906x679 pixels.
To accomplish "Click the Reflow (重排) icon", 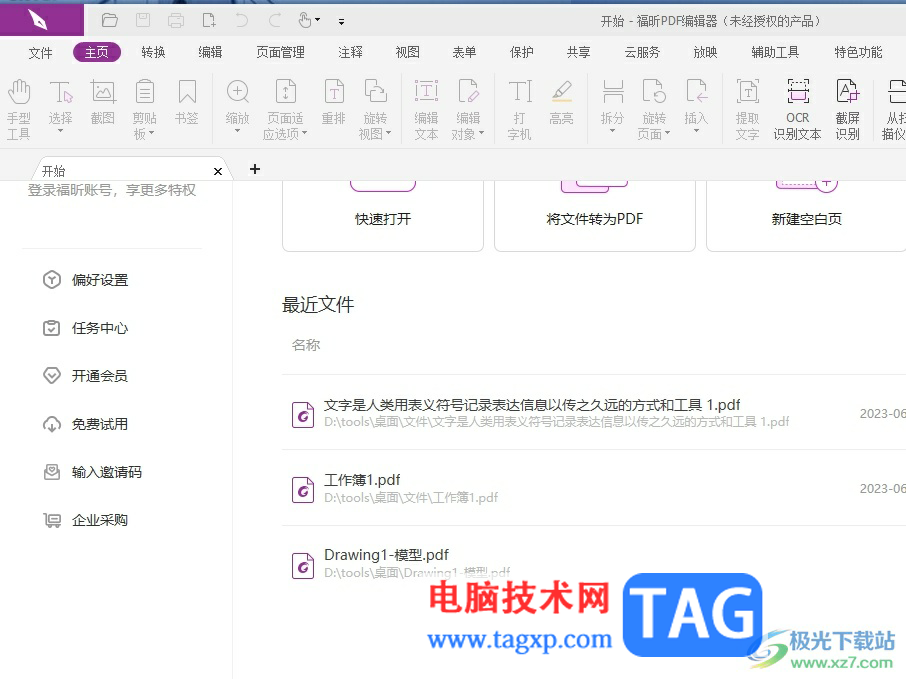I will pos(333,92).
